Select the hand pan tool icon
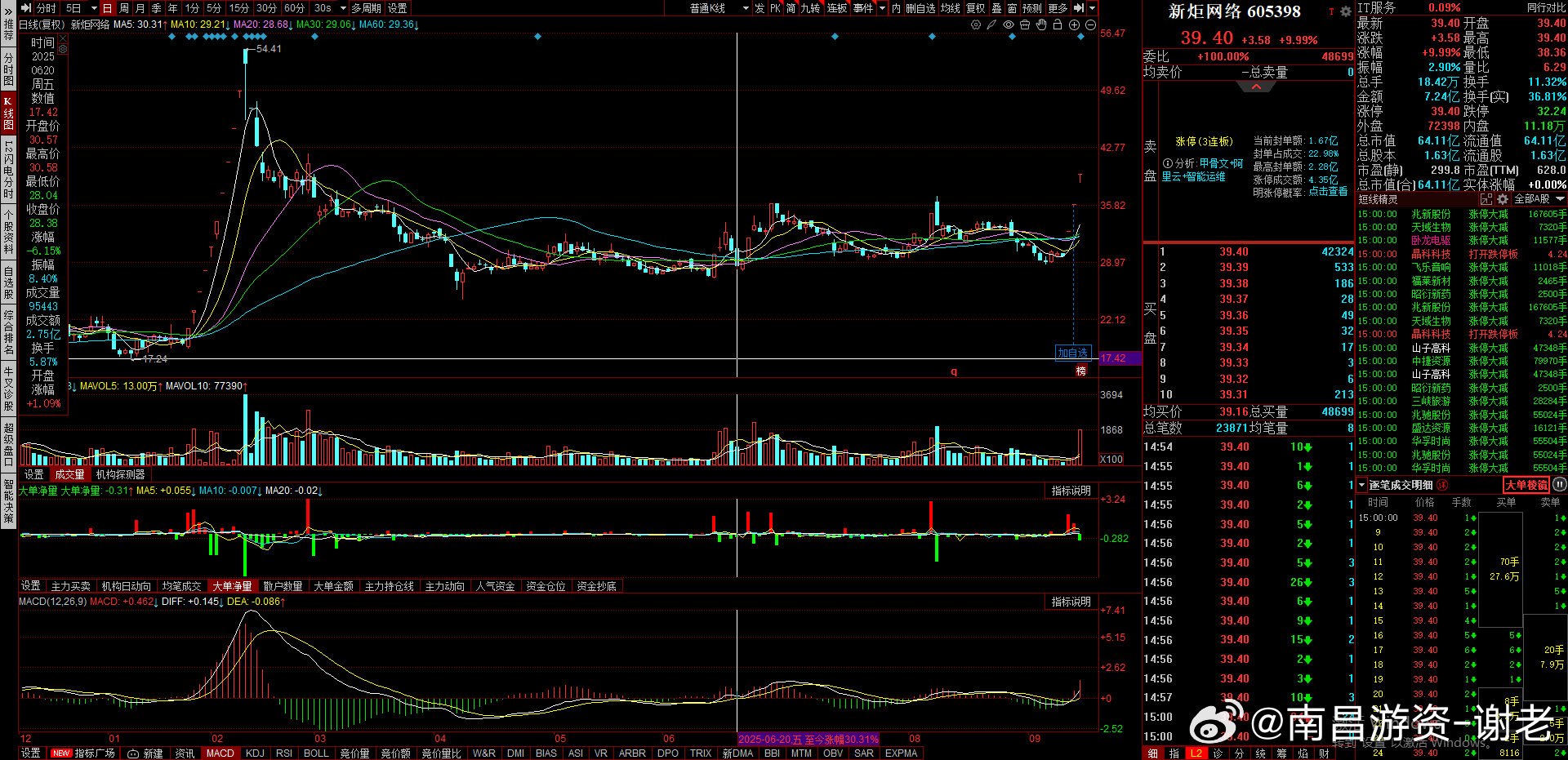The height and width of the screenshot is (760, 1568). pos(1041,25)
